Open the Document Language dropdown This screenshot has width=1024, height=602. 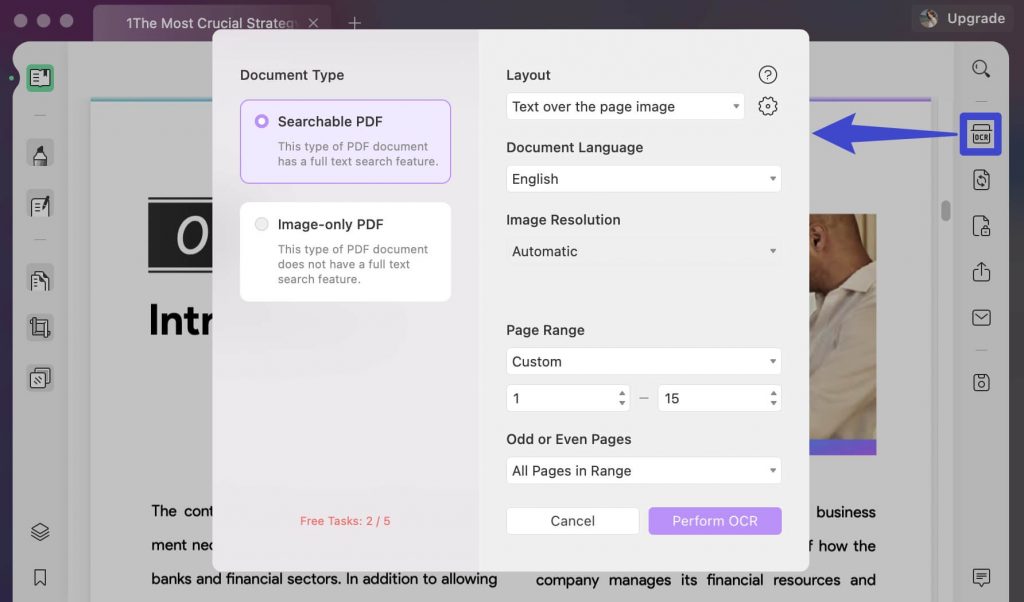coord(643,179)
